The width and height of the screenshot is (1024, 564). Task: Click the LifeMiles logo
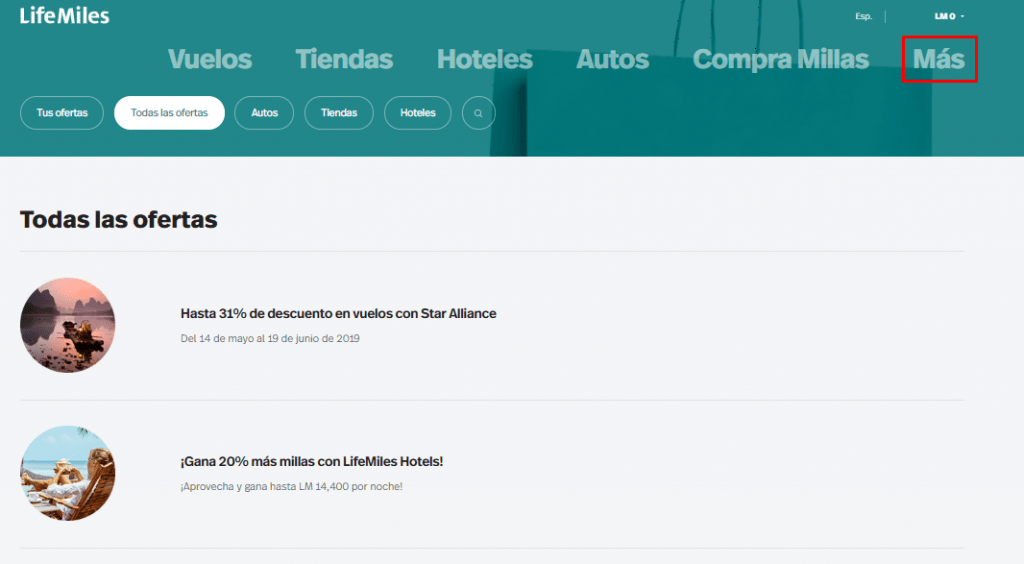[64, 16]
